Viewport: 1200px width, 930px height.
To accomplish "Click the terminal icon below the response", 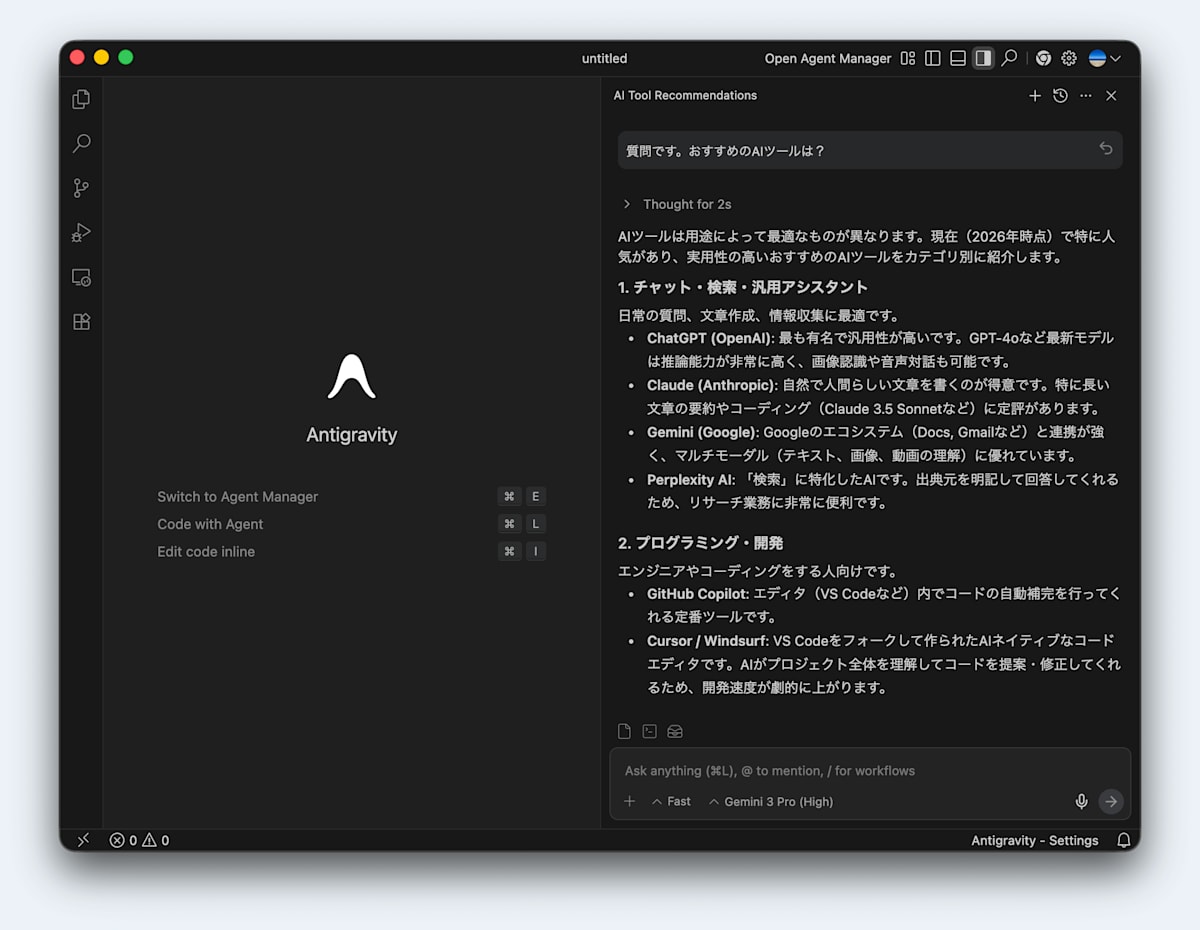I will pyautogui.click(x=650, y=731).
